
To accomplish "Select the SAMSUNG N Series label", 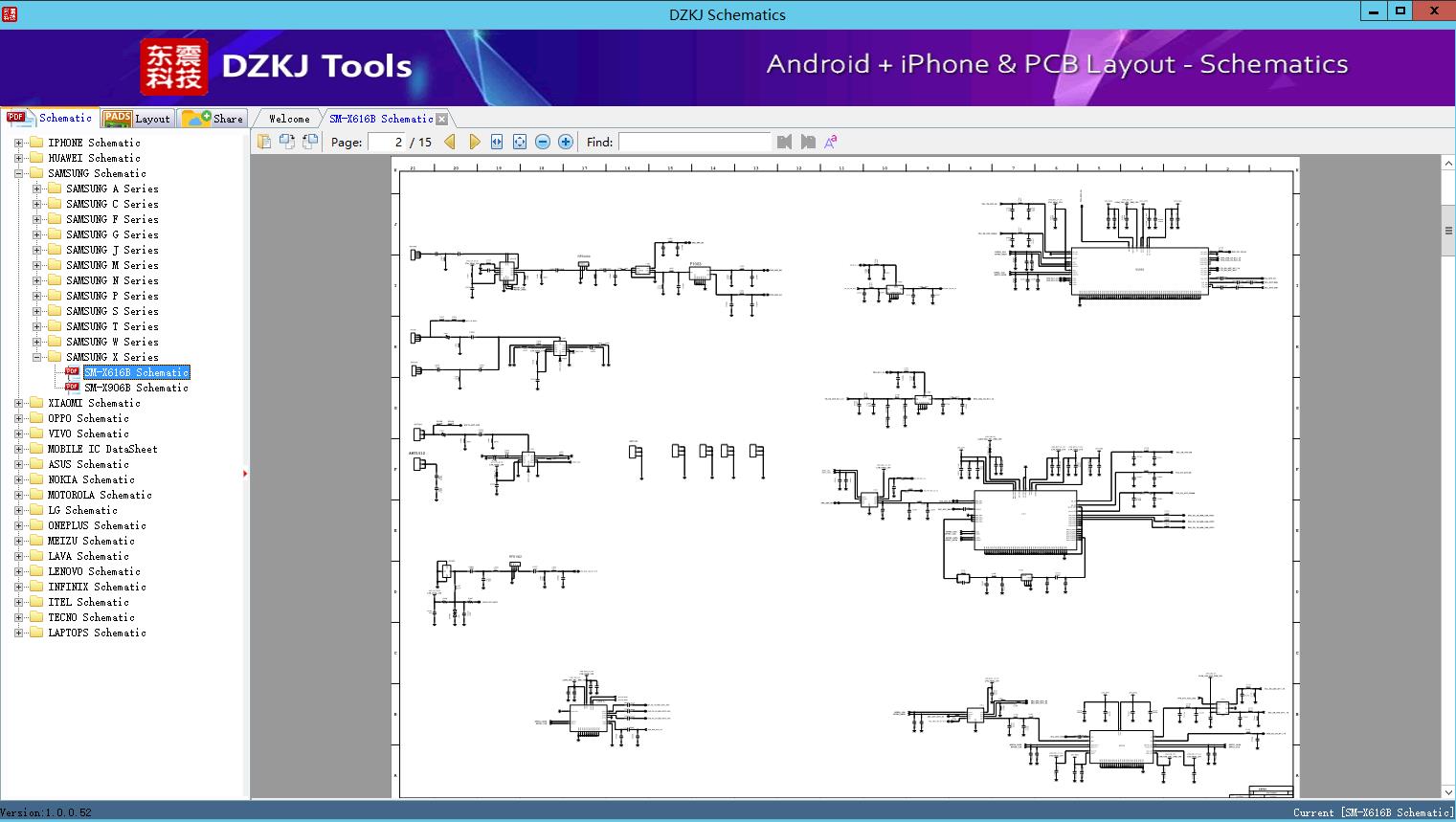I will [x=112, y=280].
